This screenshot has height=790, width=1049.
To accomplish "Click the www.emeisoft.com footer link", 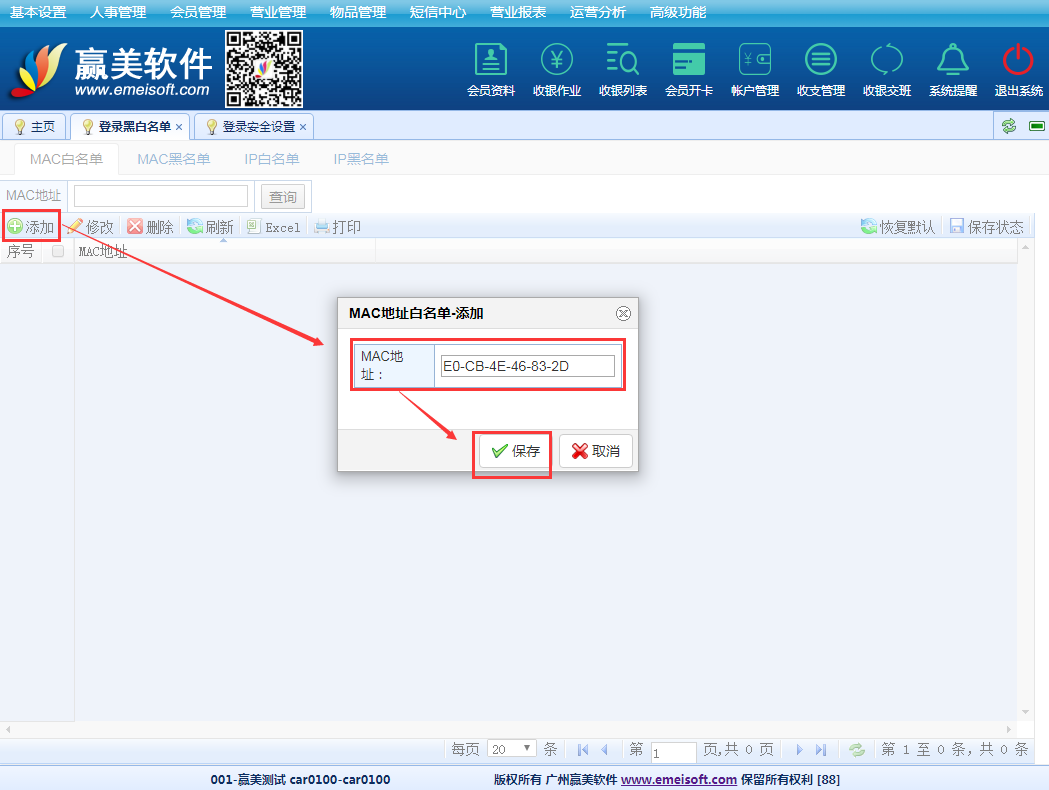I will coord(678,779).
